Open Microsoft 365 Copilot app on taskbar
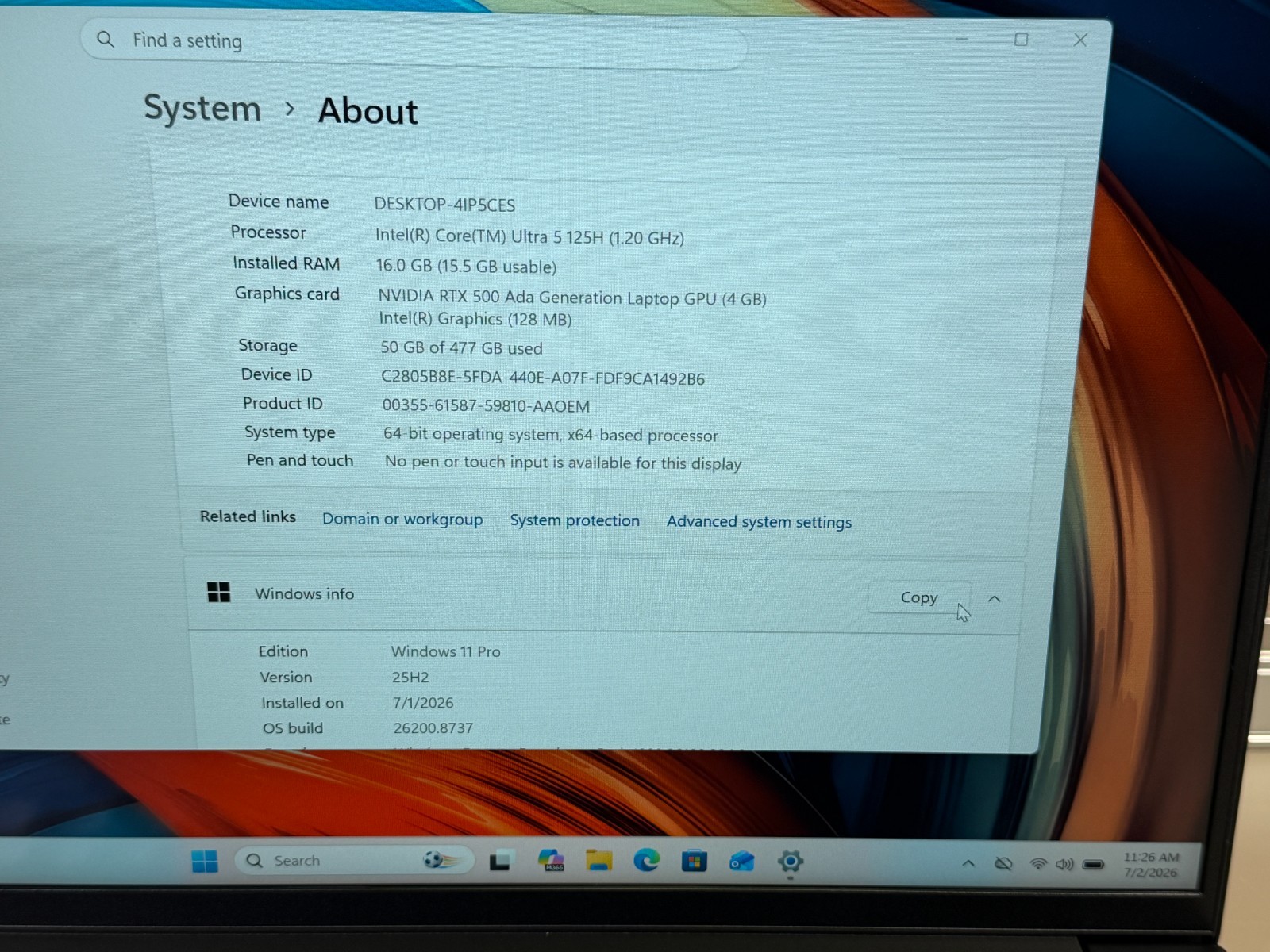Viewport: 1270px width, 952px height. tap(551, 861)
